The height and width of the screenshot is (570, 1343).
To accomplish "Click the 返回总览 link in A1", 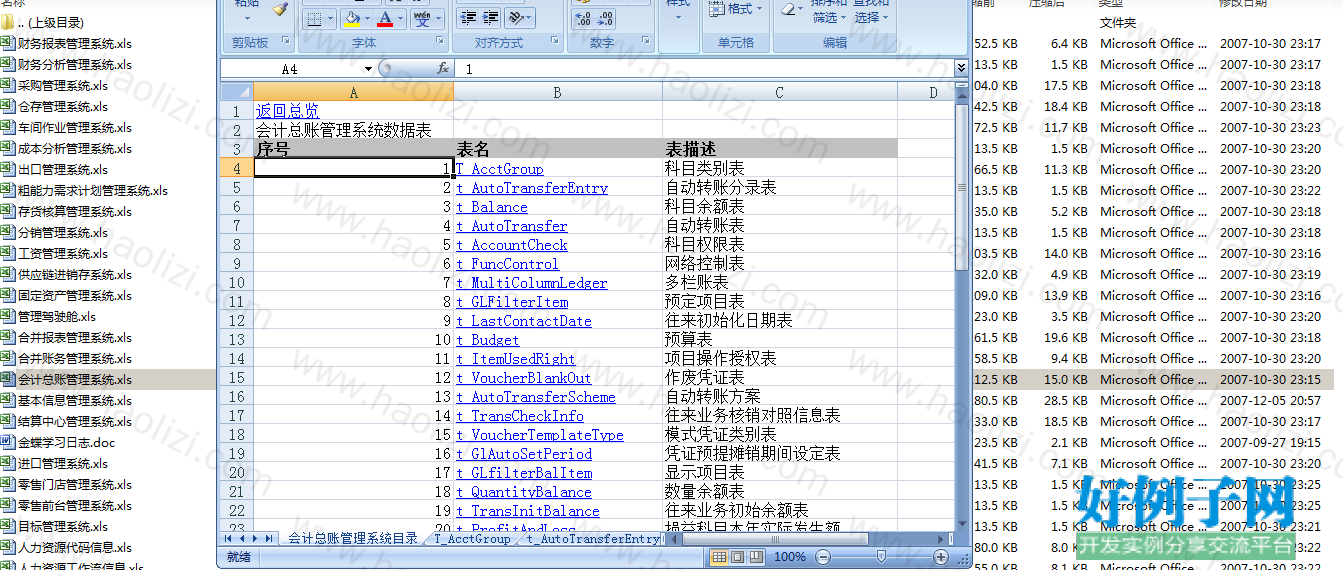I will point(287,111).
